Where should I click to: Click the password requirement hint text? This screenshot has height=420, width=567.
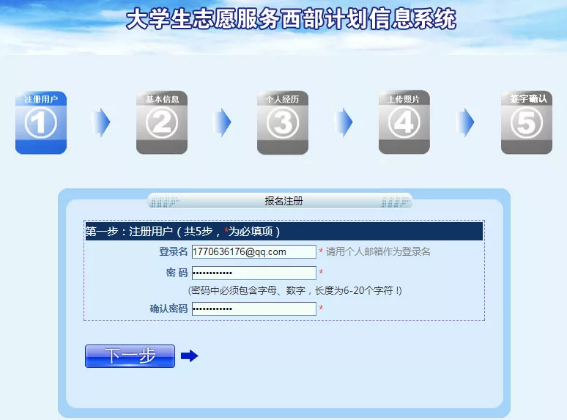pyautogui.click(x=295, y=290)
